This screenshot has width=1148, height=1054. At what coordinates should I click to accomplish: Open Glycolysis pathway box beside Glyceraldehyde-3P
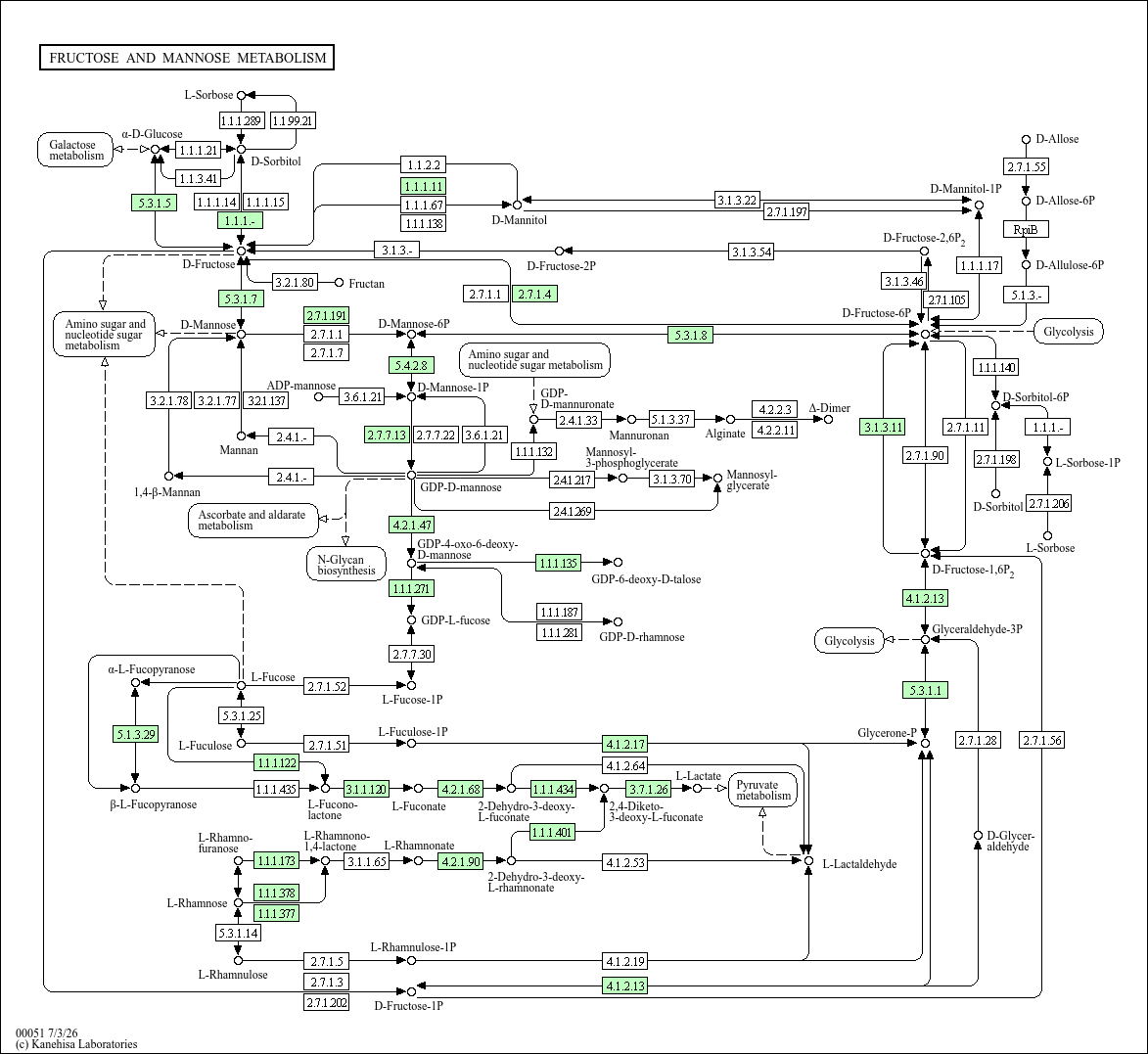[850, 640]
